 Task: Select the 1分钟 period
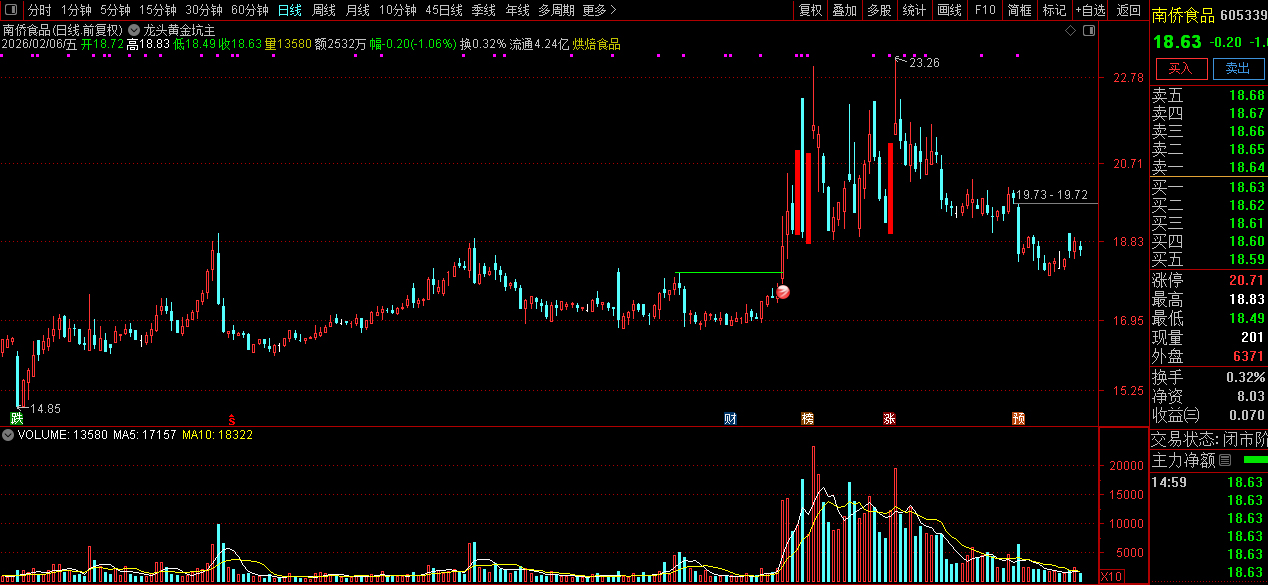click(x=76, y=10)
